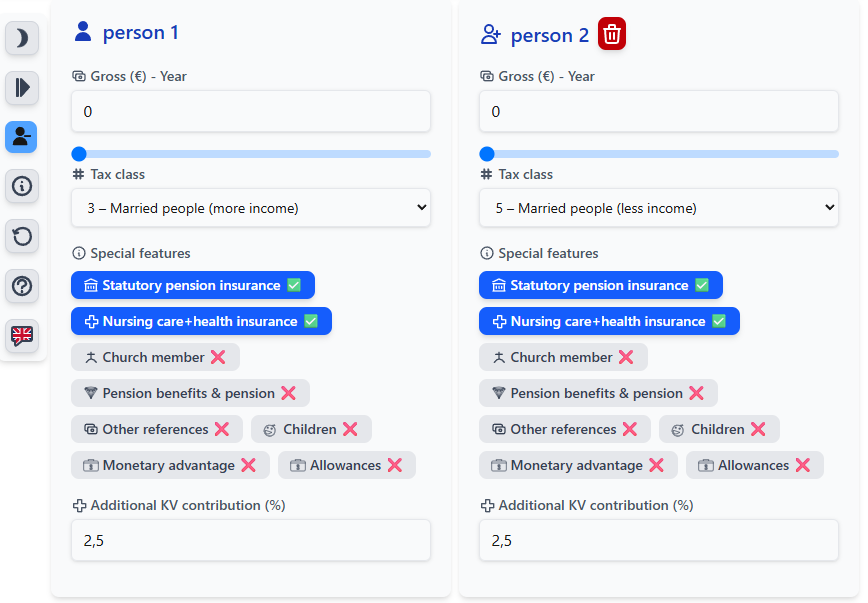This screenshot has width=868, height=603.
Task: Delete person 2 with trash icon
Action: point(612,35)
